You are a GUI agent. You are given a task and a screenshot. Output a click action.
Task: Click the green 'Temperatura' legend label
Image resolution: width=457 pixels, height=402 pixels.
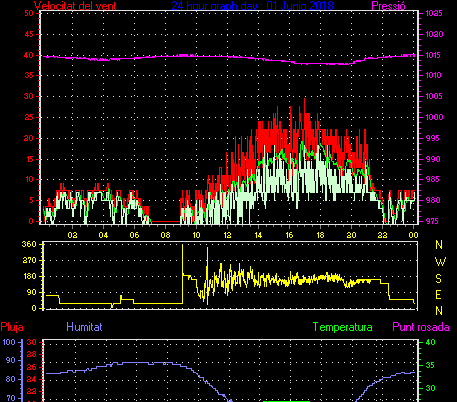click(343, 327)
